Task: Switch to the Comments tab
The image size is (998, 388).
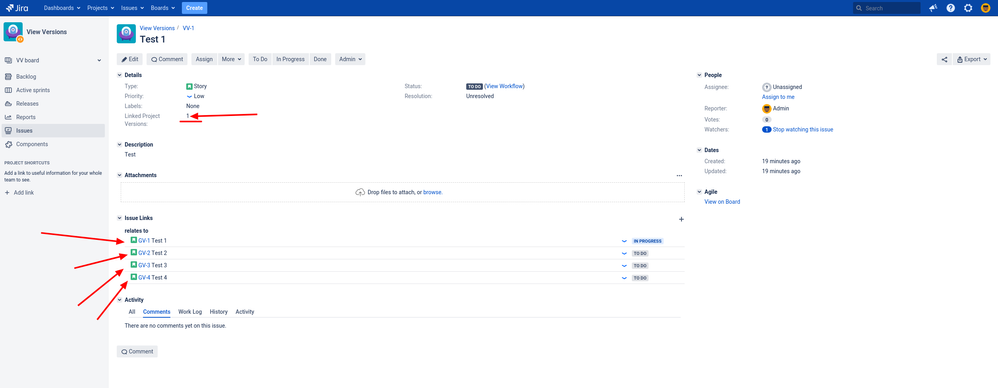Action: click(x=157, y=312)
